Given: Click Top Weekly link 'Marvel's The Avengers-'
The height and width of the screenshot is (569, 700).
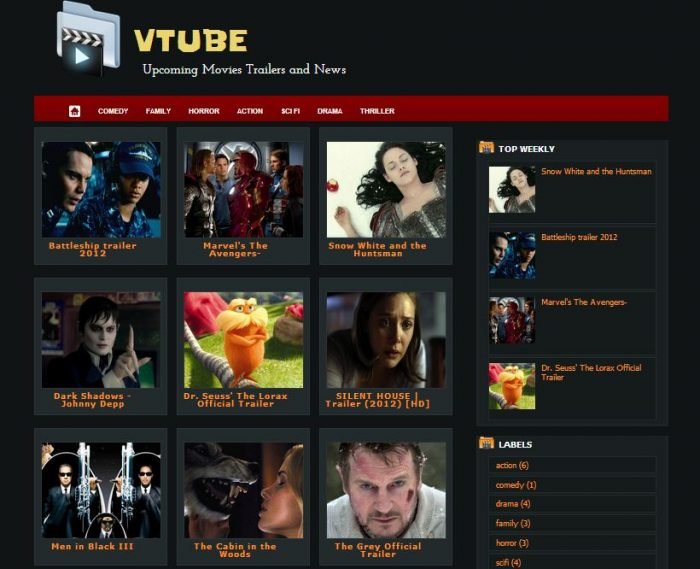Looking at the screenshot, I should point(584,302).
